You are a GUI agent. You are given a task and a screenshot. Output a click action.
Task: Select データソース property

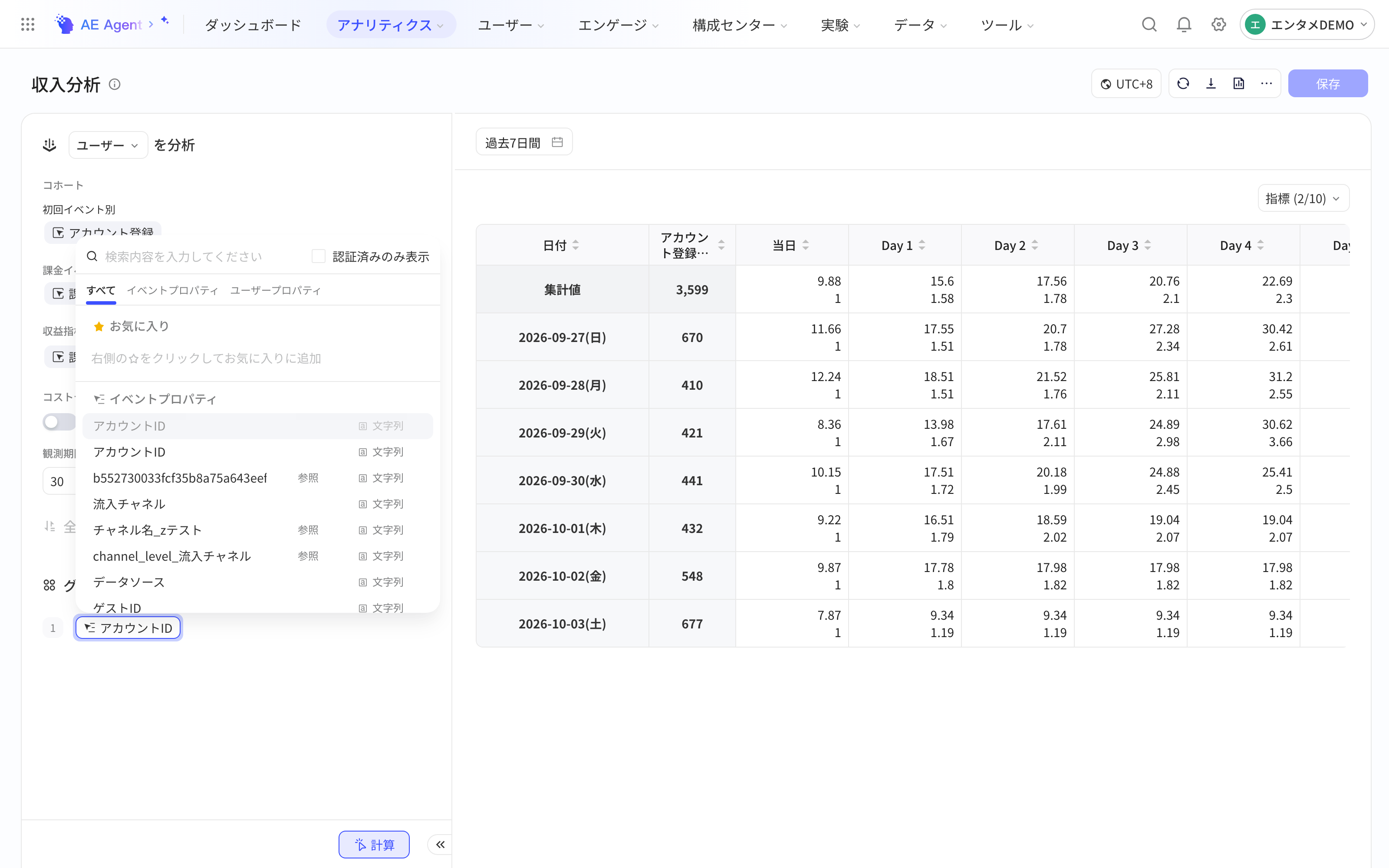coord(258,582)
